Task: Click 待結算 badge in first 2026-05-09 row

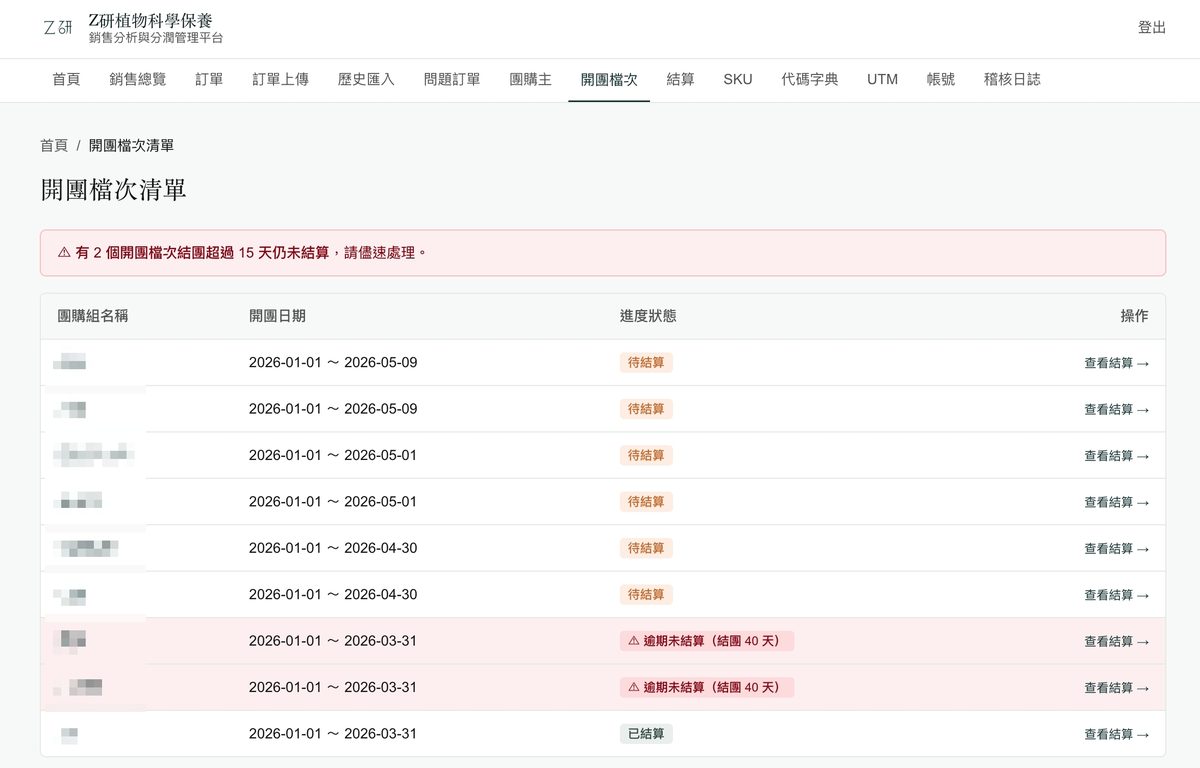Action: (646, 363)
